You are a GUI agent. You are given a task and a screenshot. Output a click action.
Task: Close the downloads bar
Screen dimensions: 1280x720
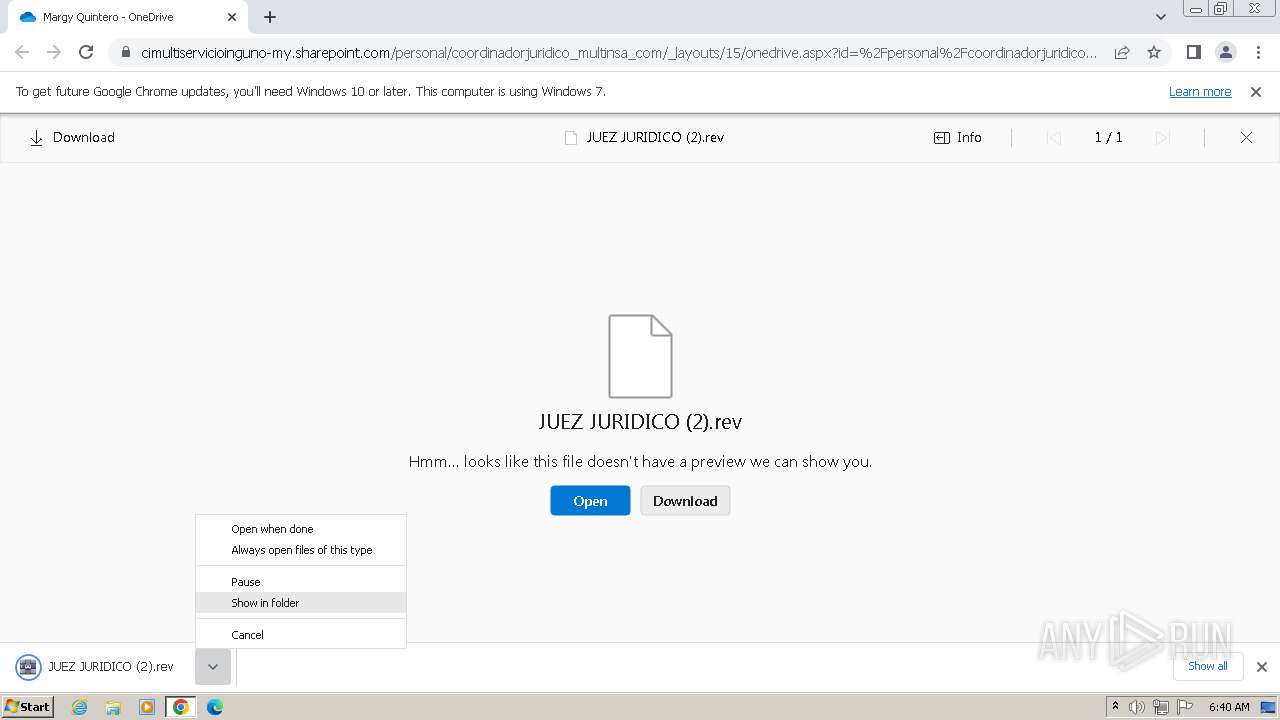(x=1262, y=667)
